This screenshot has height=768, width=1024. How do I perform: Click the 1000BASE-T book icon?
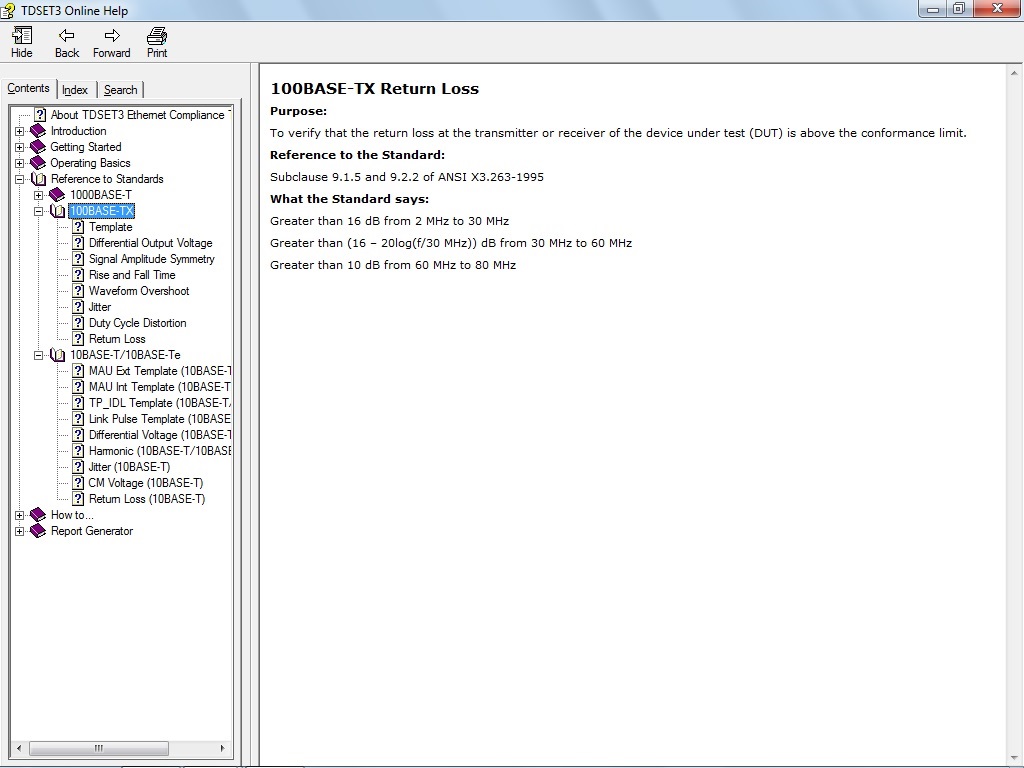pyautogui.click(x=57, y=195)
